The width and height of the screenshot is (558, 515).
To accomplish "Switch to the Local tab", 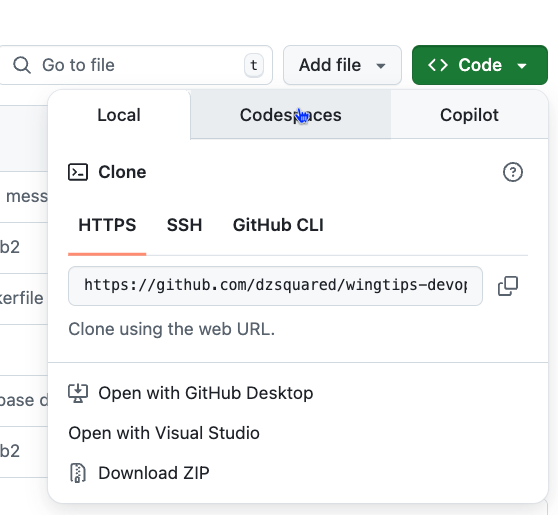I will point(119,115).
